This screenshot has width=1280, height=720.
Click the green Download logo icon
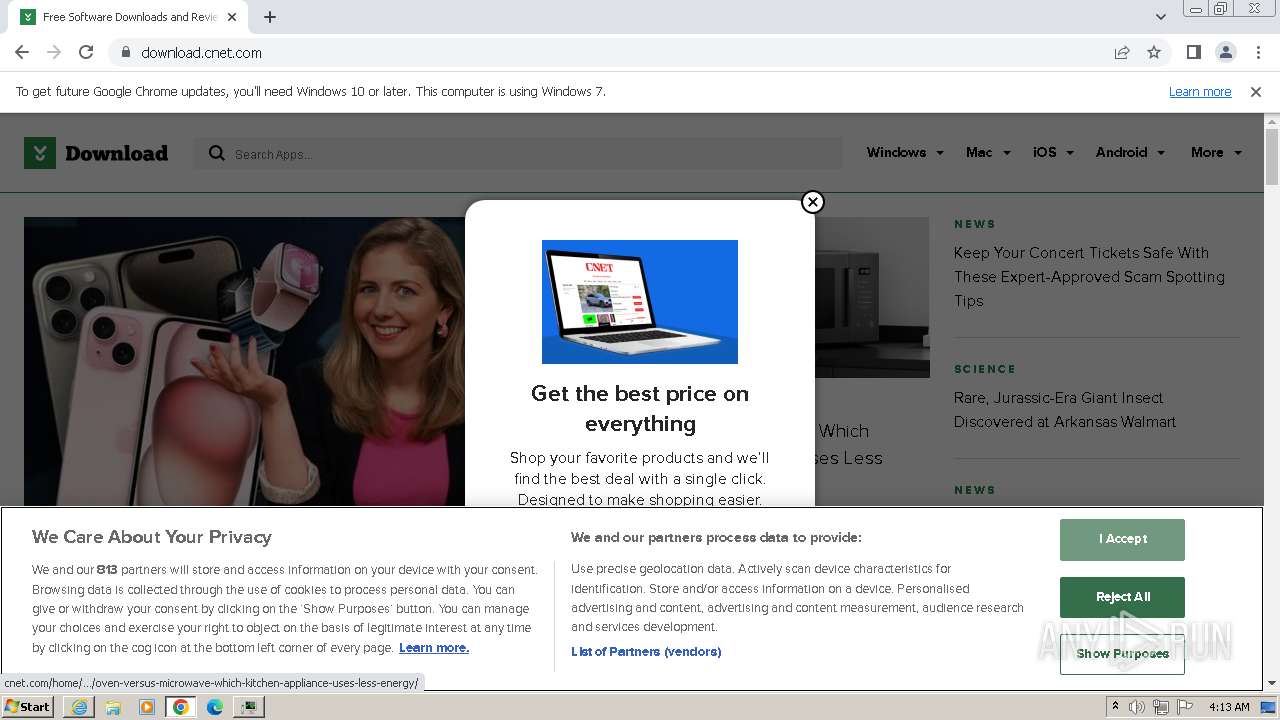click(40, 153)
